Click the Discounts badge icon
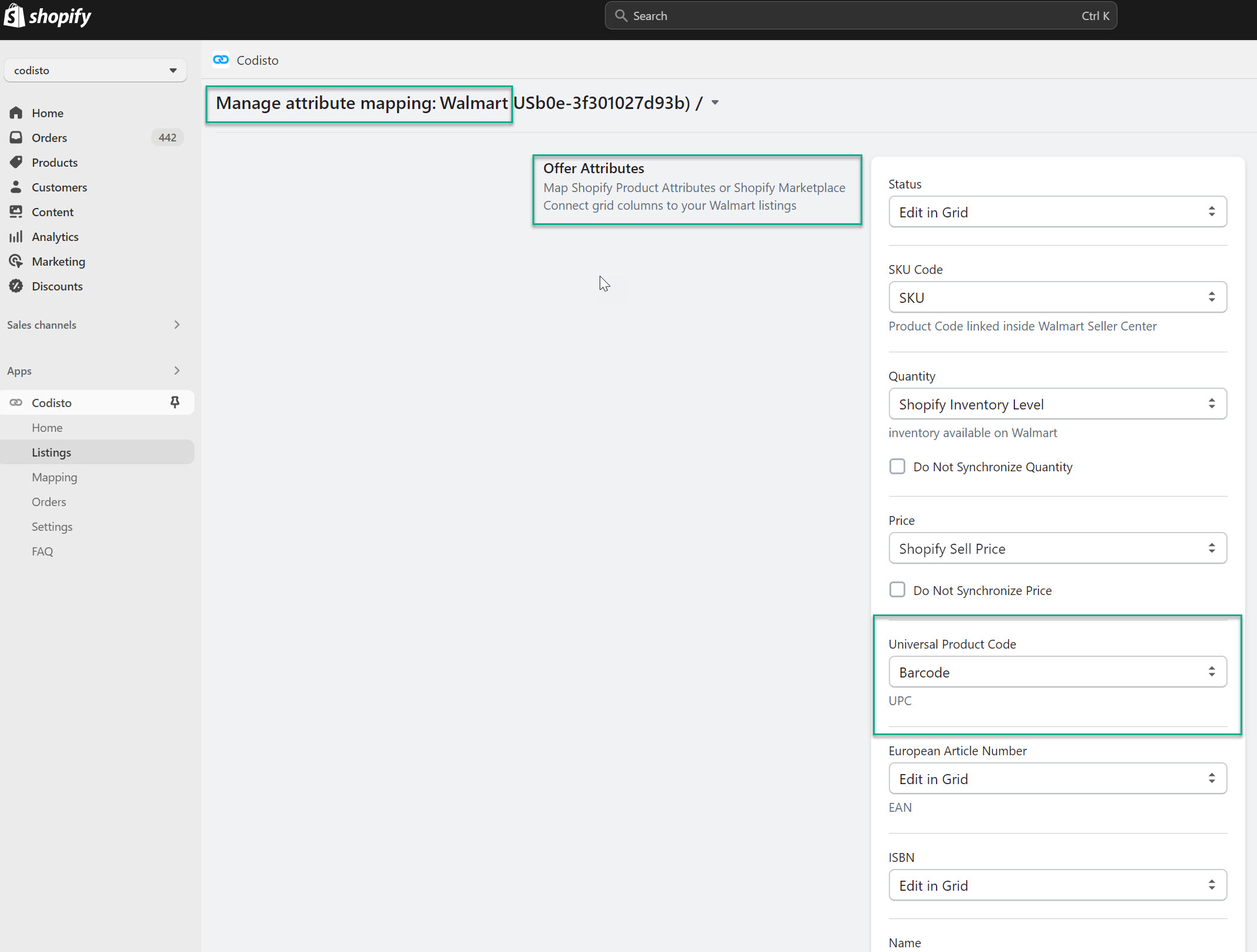The width and height of the screenshot is (1257, 952). [16, 286]
